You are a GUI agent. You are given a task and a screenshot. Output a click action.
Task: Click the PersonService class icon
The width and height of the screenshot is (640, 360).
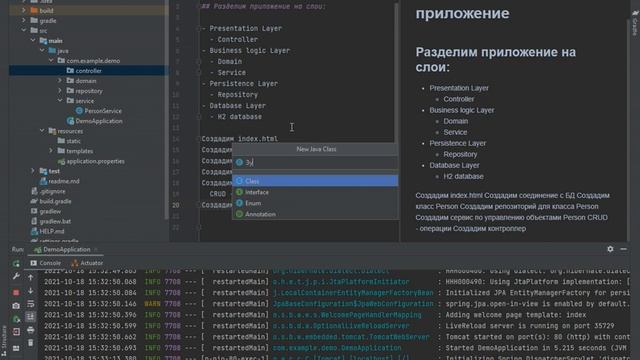point(79,111)
